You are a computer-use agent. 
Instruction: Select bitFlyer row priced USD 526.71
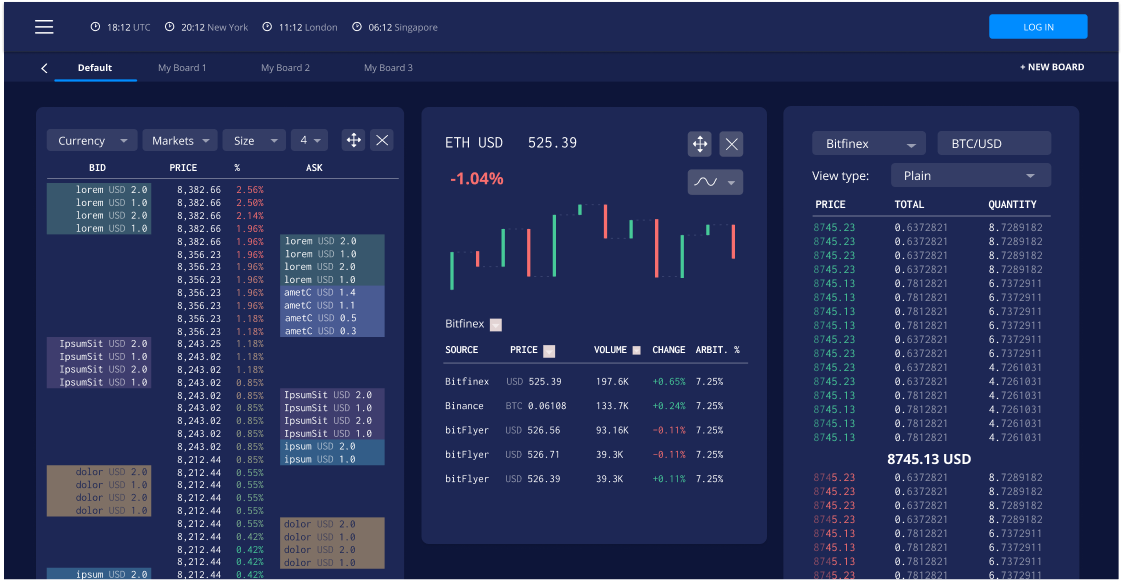pos(595,455)
